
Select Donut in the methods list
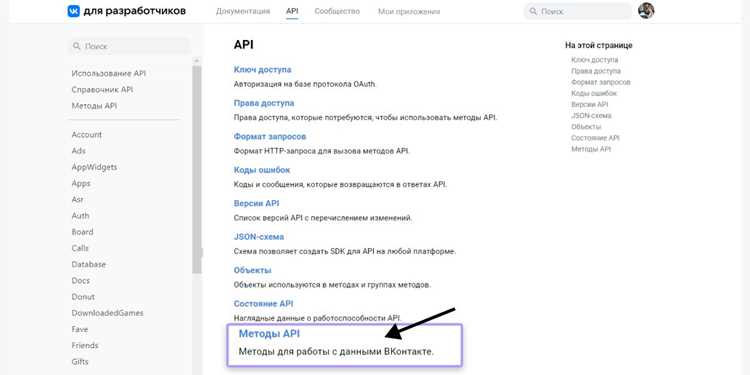83,297
